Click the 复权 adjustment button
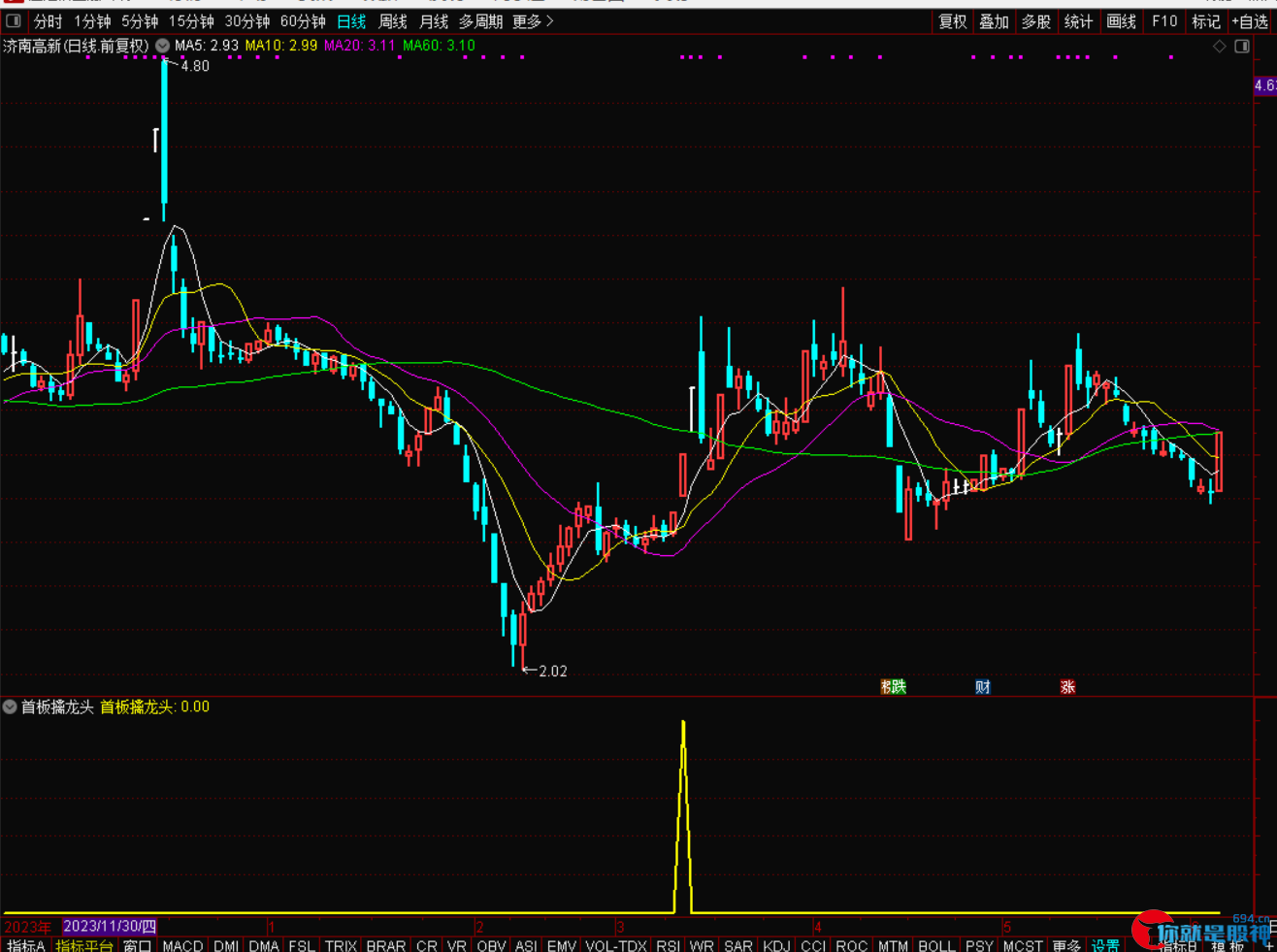1277x952 pixels. coord(953,21)
